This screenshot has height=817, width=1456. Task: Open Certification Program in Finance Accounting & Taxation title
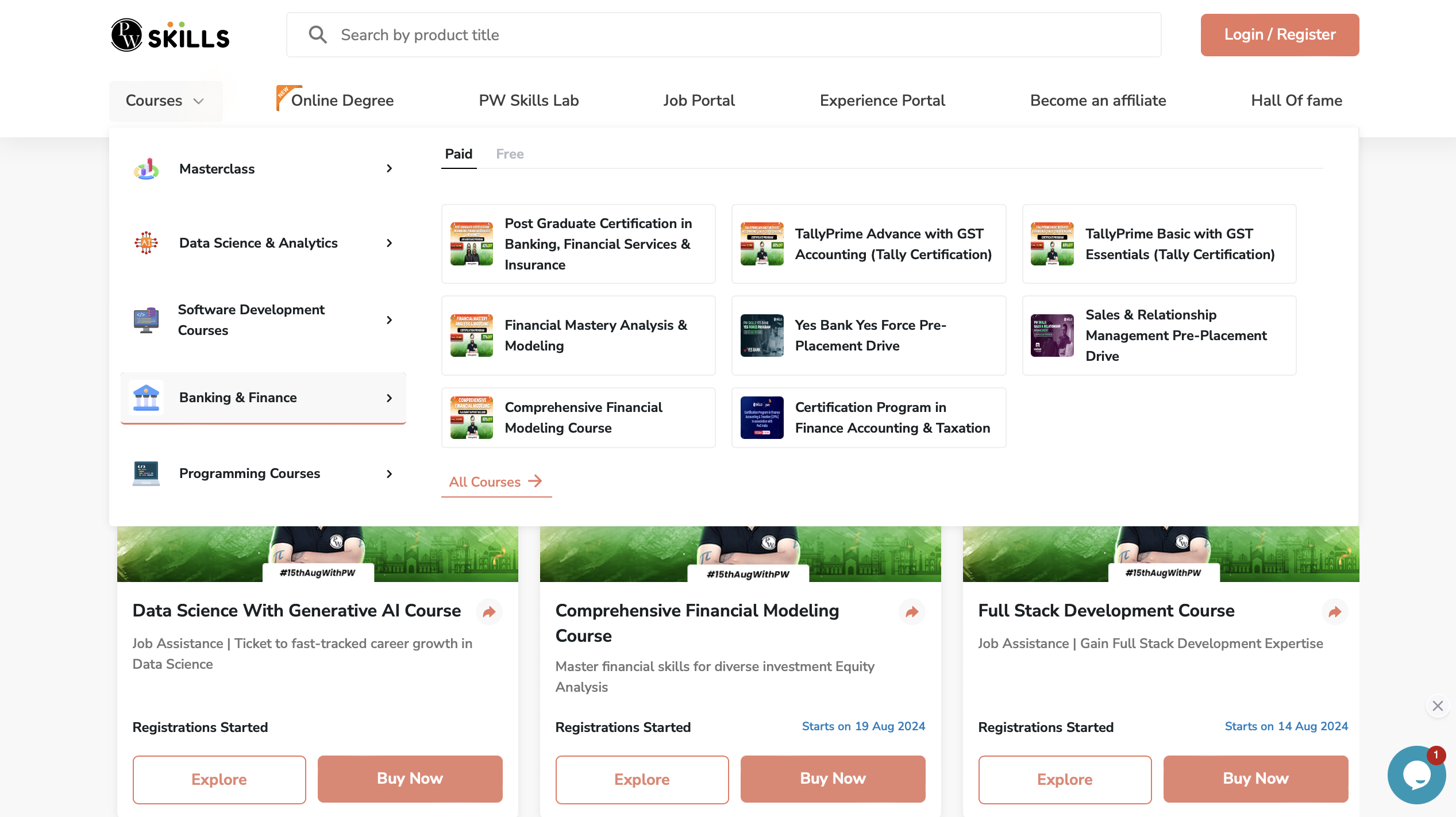pos(892,418)
